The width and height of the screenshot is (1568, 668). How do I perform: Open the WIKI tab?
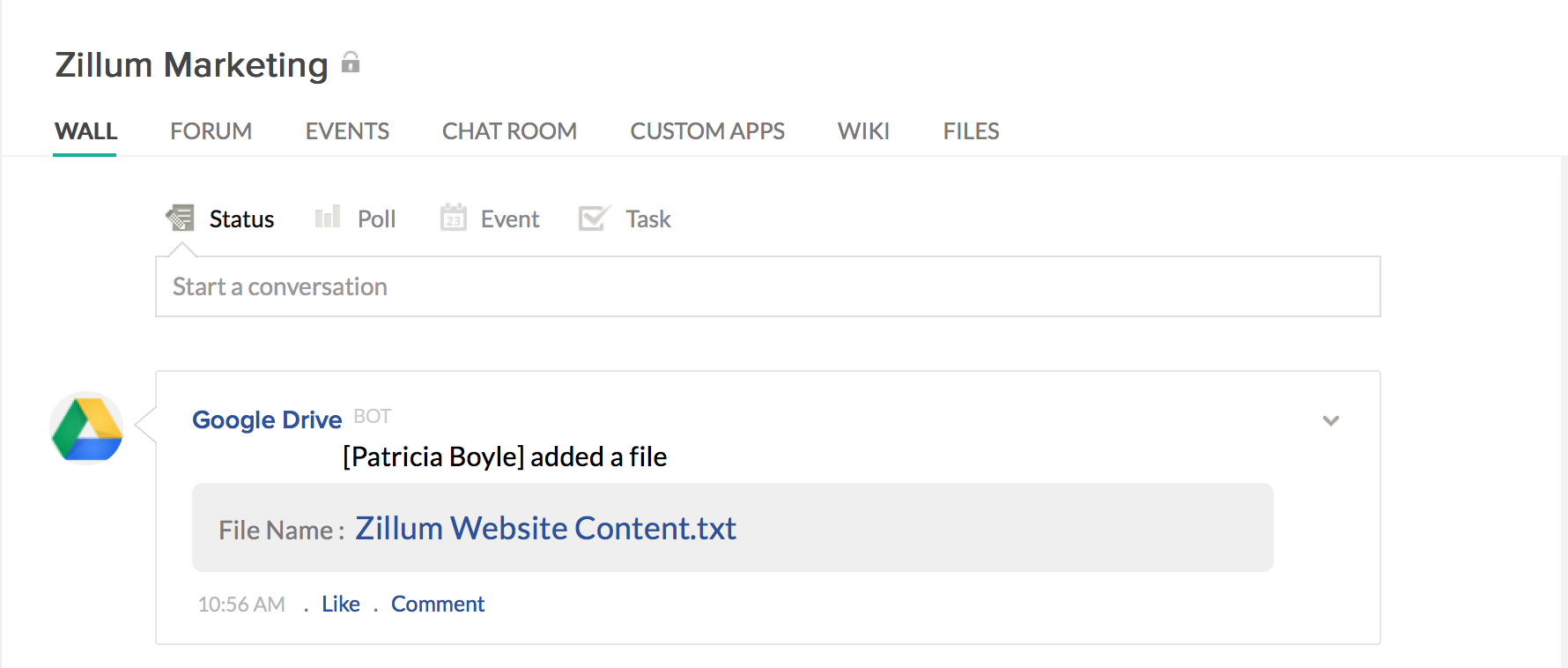pos(863,131)
